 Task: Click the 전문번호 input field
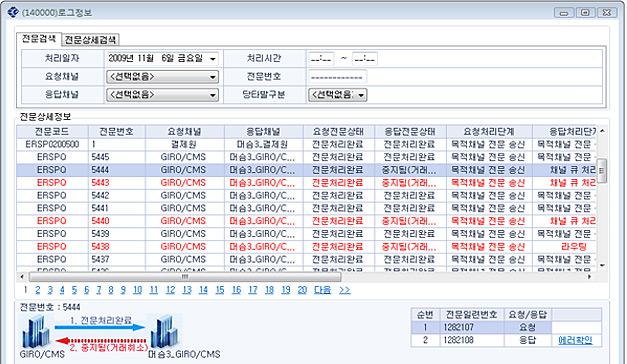(337, 77)
